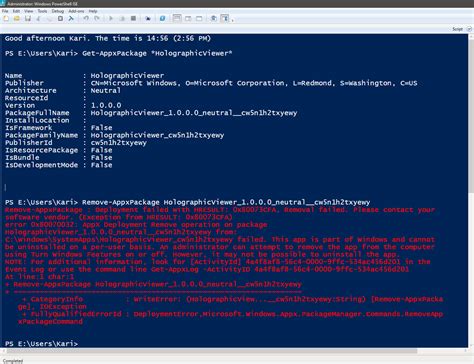The height and width of the screenshot is (364, 474).
Task: Click the Start PowerShell.exe blue icon
Action: (162, 18)
